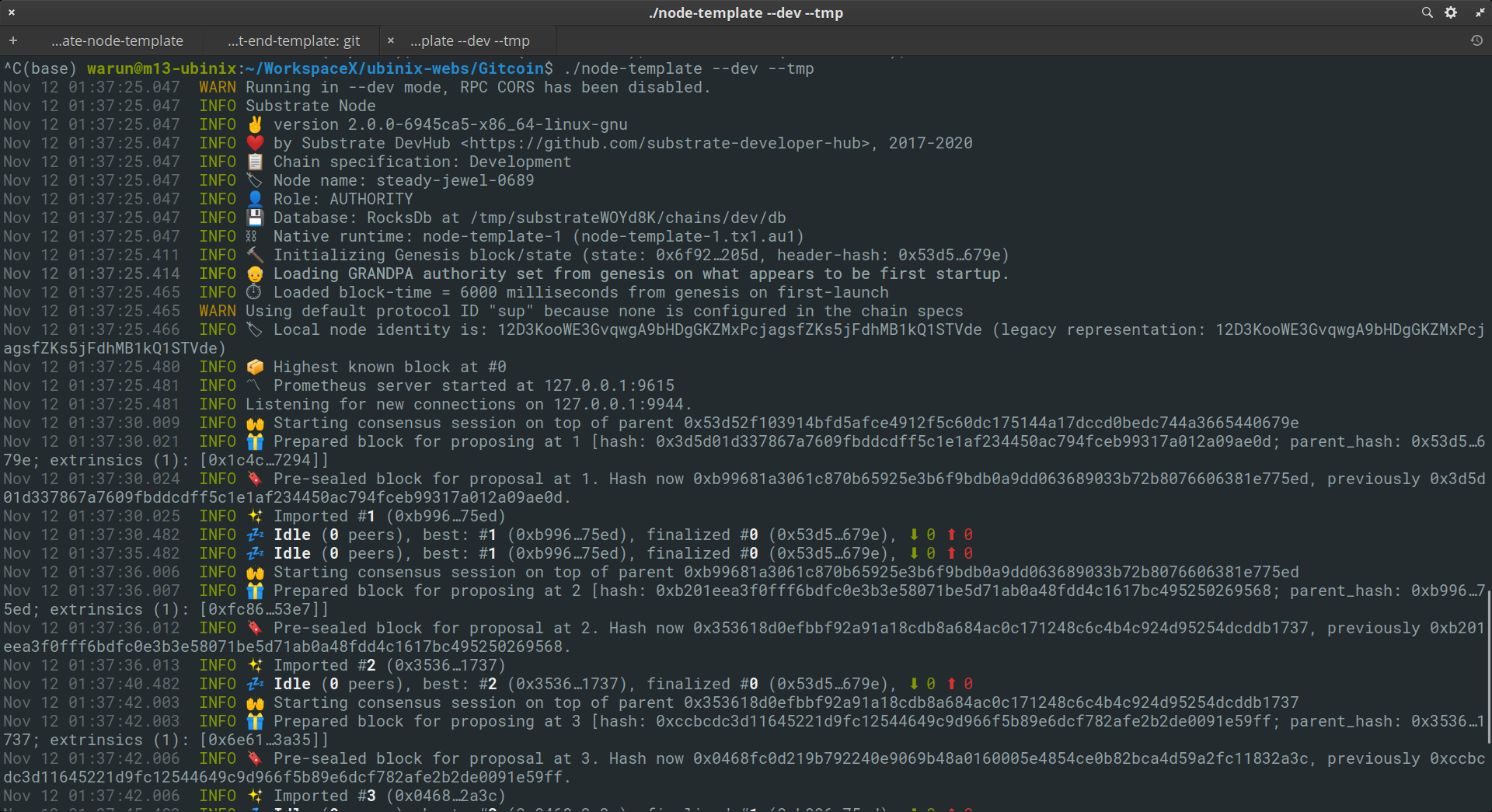Open a new terminal tab with plus

point(13,40)
